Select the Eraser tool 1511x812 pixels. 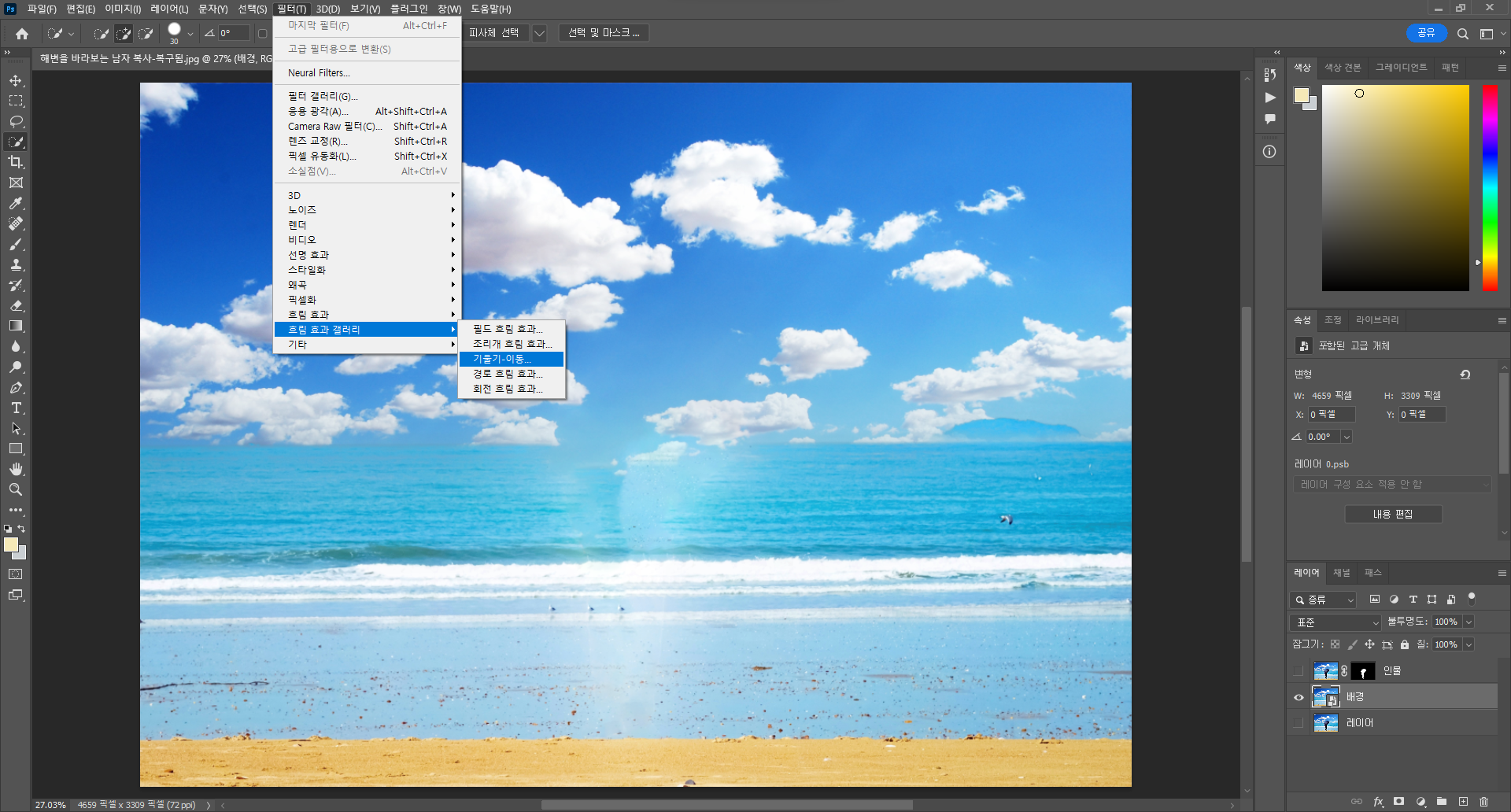point(16,305)
